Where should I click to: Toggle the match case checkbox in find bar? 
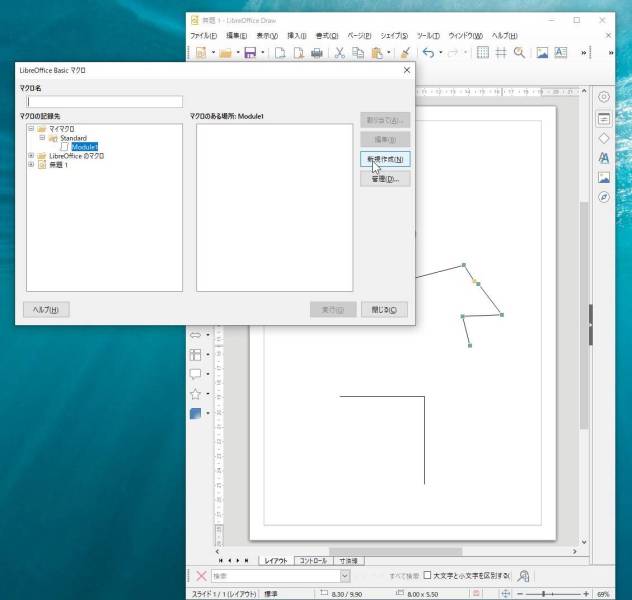[x=427, y=575]
